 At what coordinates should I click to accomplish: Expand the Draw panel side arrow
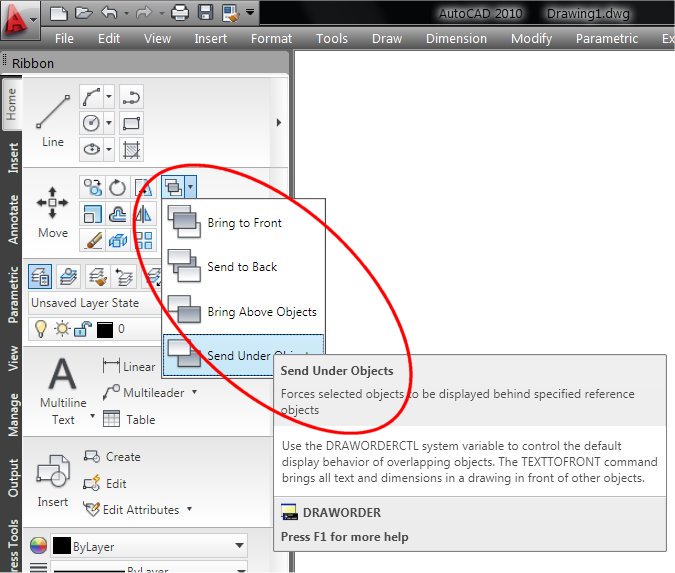tap(279, 122)
